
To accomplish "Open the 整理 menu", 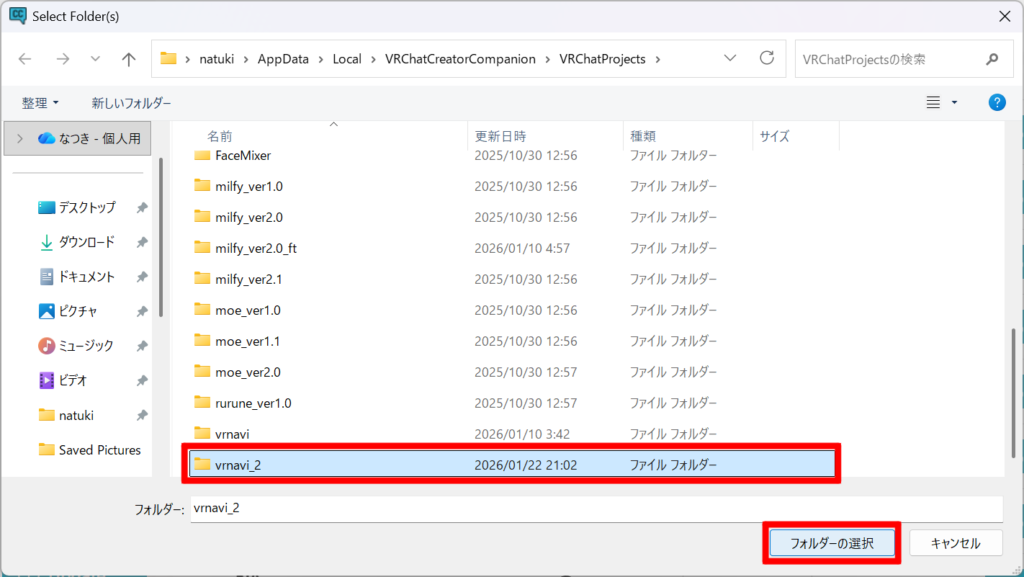I will pyautogui.click(x=41, y=103).
